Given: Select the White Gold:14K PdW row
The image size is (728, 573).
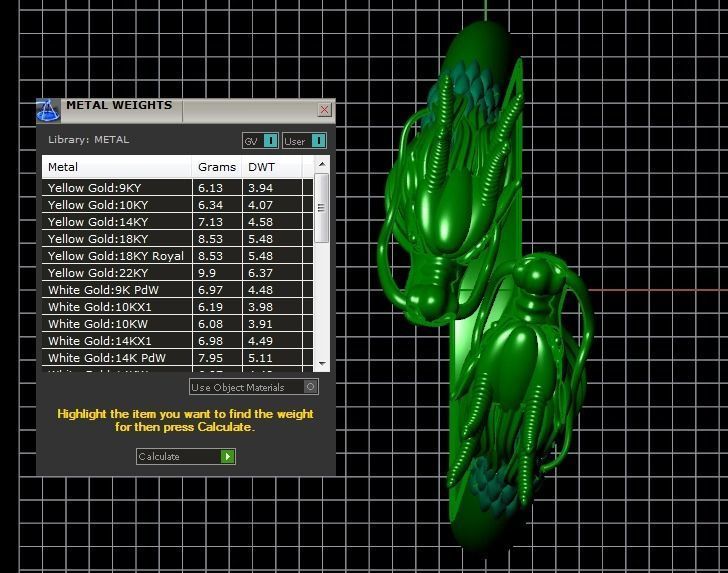Looking at the screenshot, I should pos(177,358).
